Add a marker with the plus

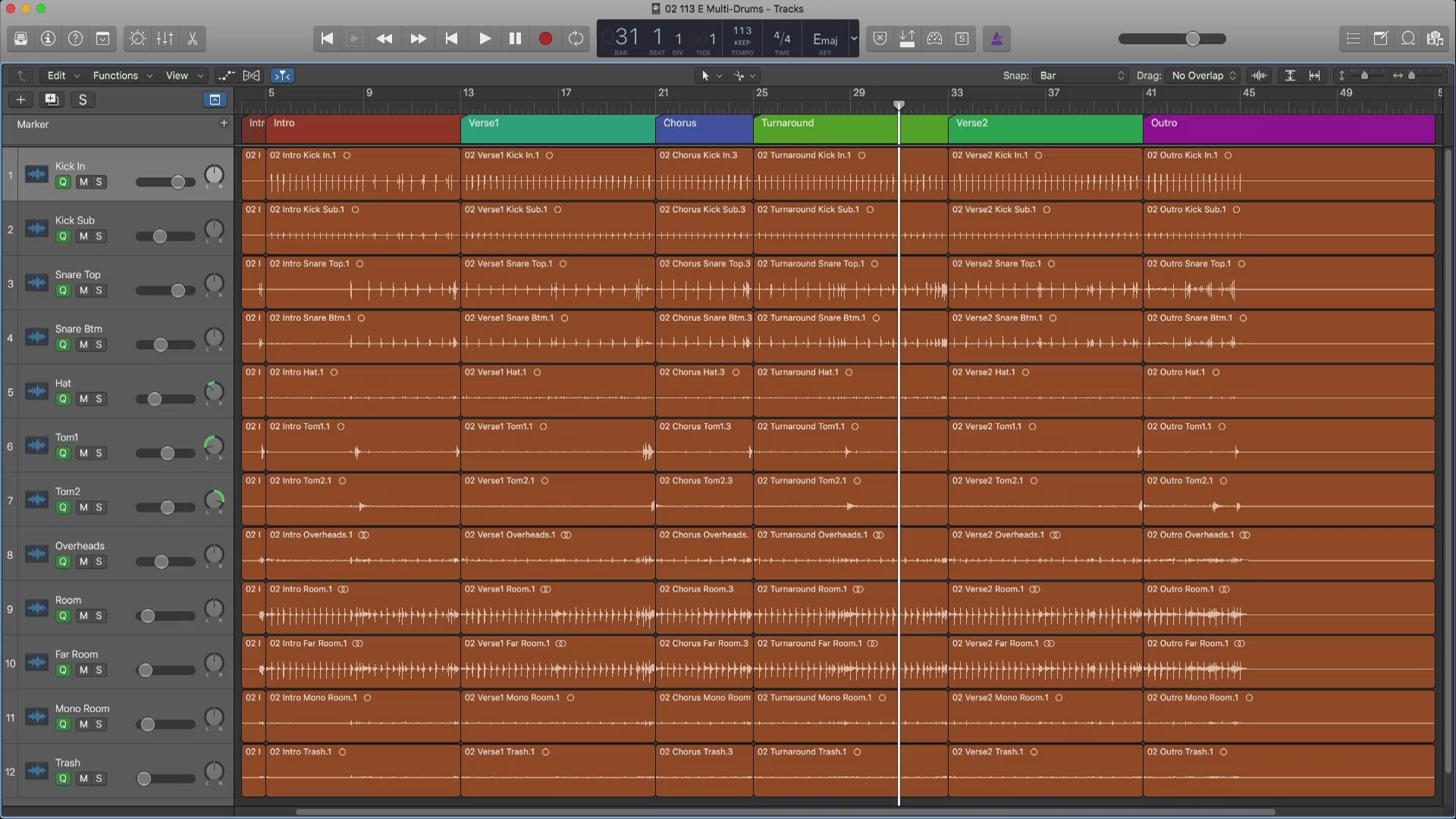tap(224, 123)
